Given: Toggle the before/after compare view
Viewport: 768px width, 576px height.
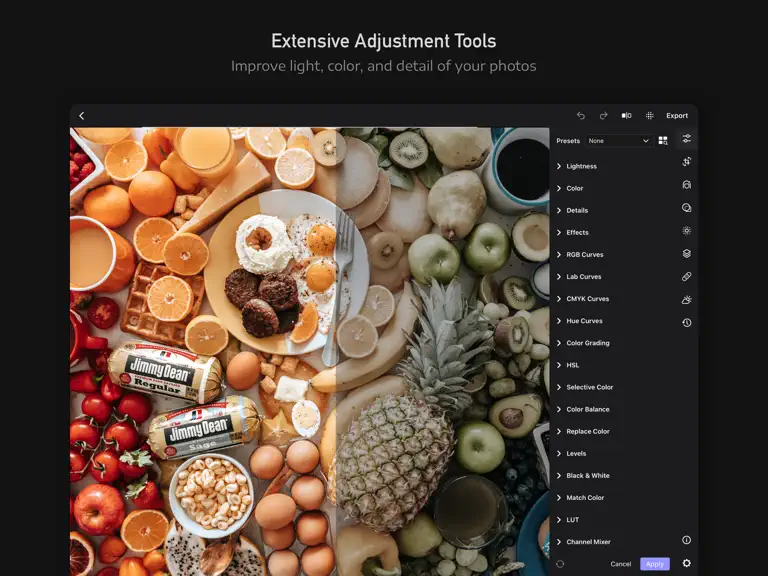Looking at the screenshot, I should coord(626,116).
